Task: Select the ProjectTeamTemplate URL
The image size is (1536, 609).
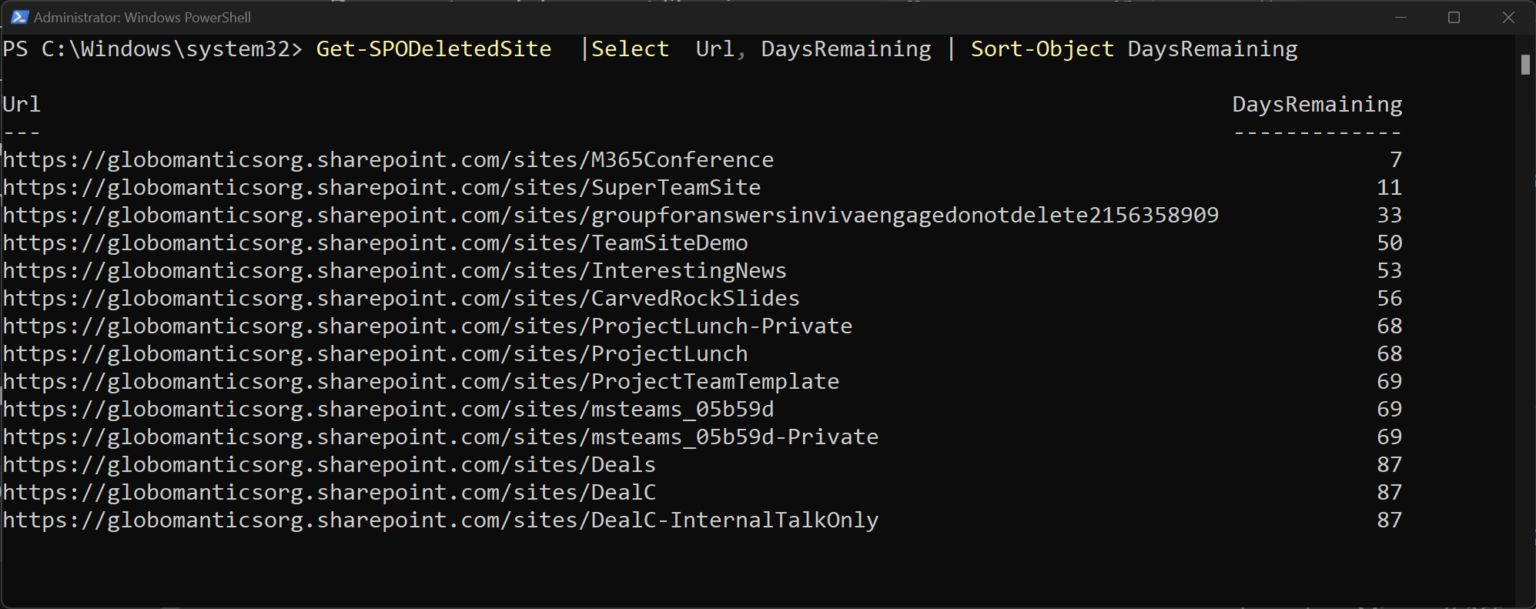Action: coord(420,381)
